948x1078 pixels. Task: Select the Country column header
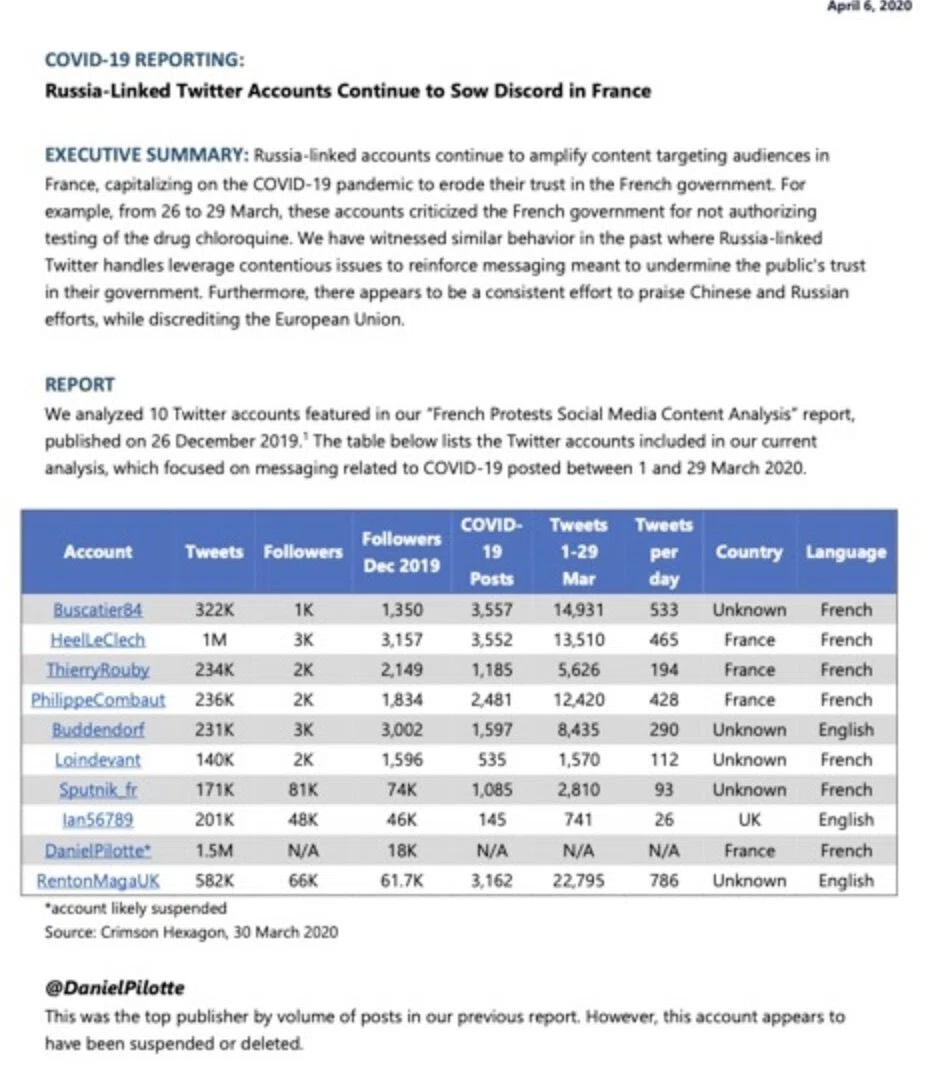[x=749, y=552]
